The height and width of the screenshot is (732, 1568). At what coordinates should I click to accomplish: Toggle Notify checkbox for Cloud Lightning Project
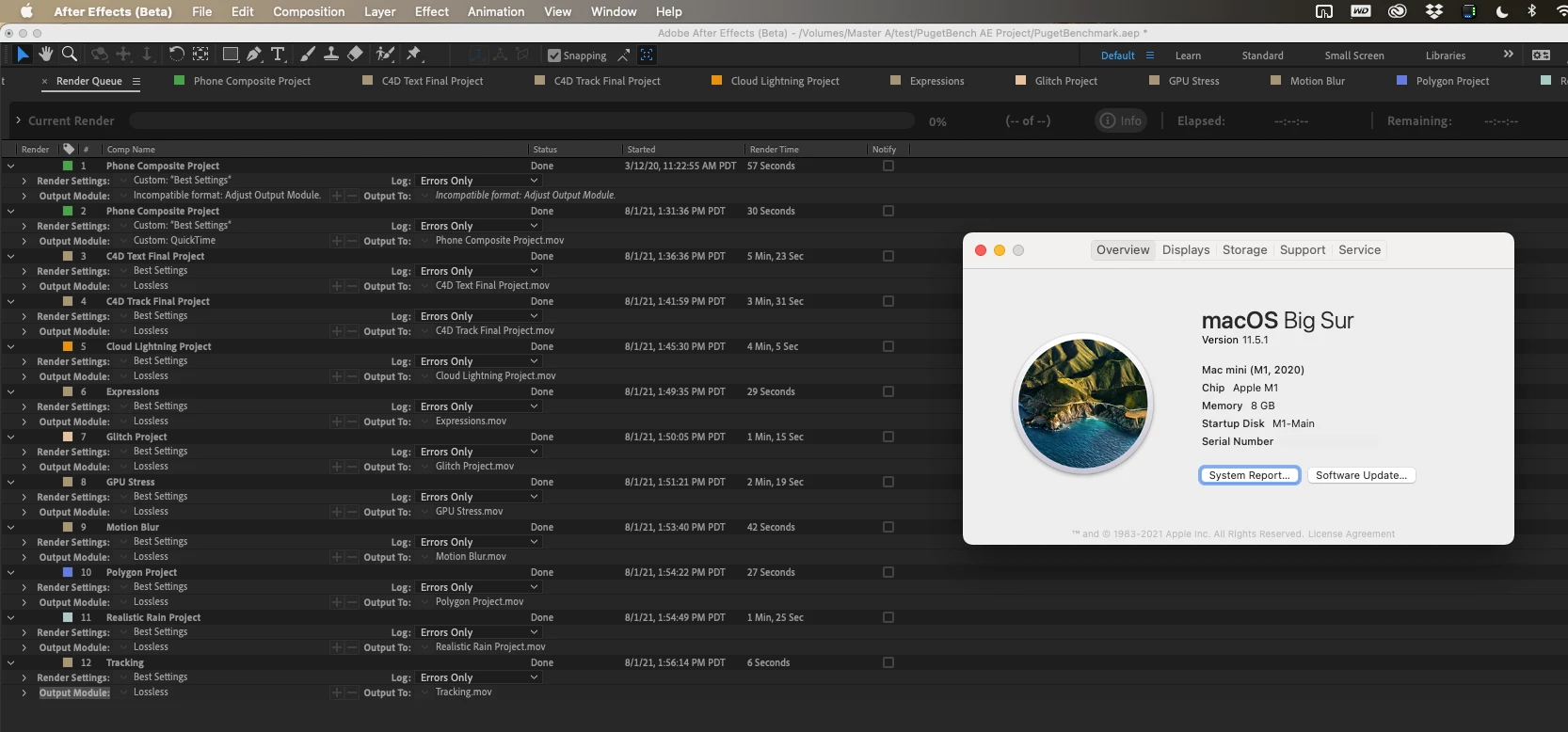888,346
